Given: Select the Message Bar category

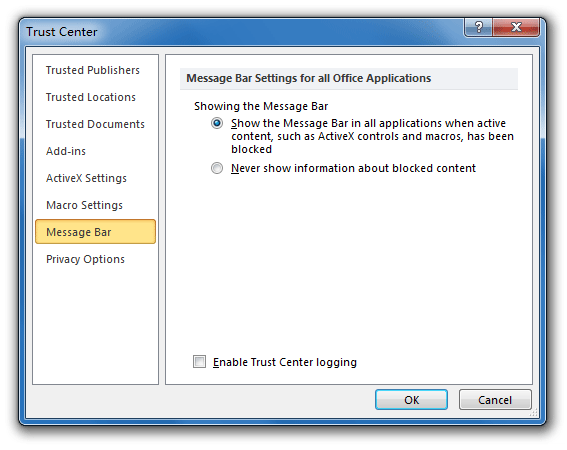Looking at the screenshot, I should (x=95, y=232).
